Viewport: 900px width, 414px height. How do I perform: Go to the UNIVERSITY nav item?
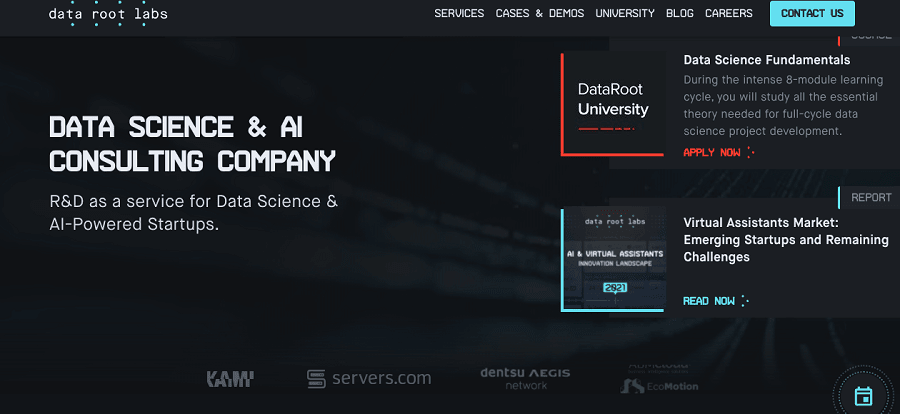coord(624,13)
